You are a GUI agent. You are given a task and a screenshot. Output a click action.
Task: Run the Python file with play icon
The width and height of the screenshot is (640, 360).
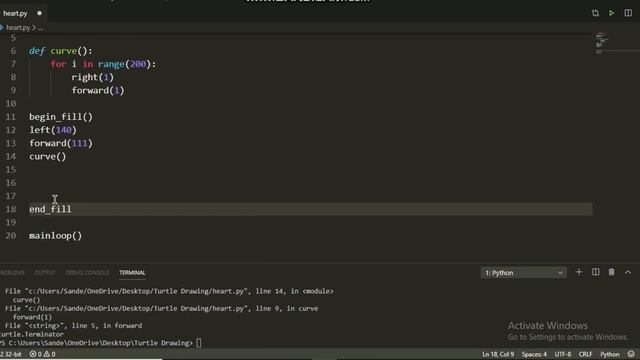pos(611,13)
